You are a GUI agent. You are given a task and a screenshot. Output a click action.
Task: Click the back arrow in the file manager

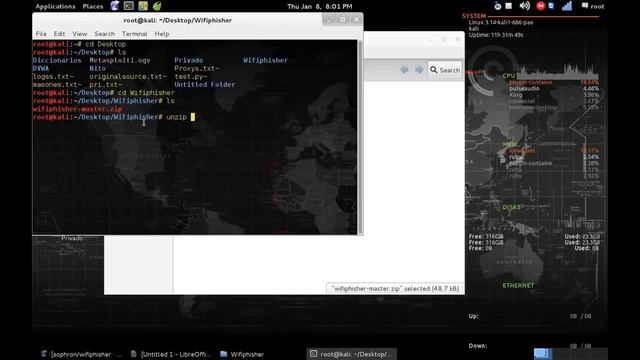(404, 70)
